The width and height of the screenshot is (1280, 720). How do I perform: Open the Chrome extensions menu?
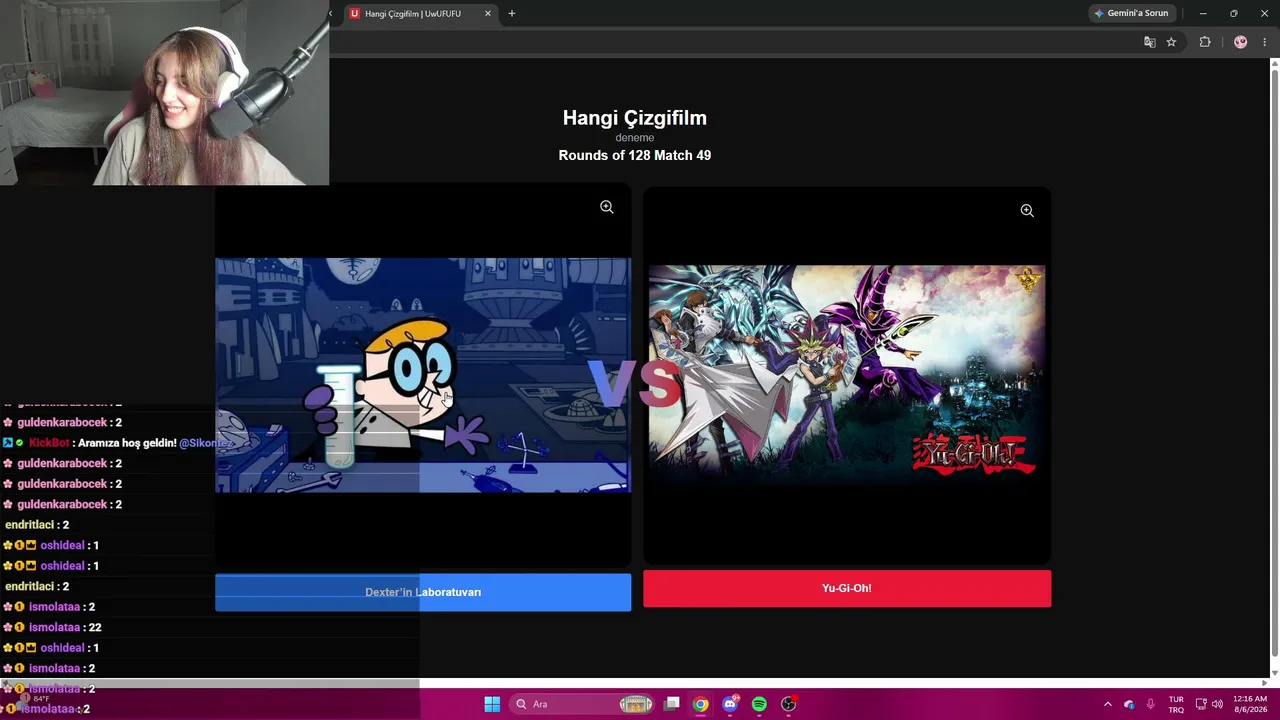(x=1205, y=42)
